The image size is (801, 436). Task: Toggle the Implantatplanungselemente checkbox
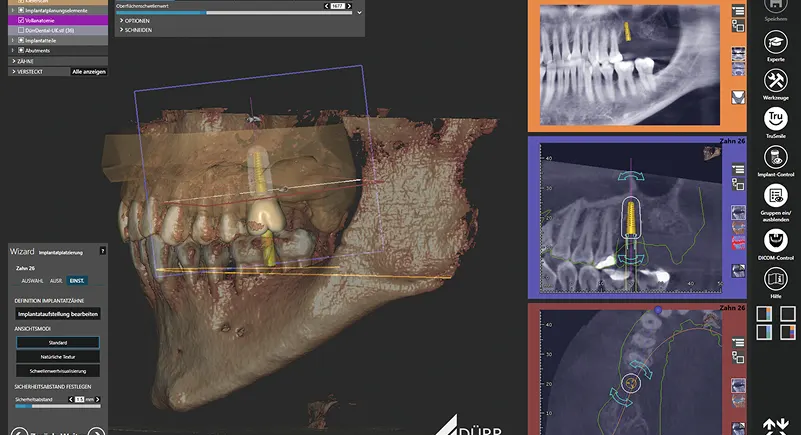pyautogui.click(x=21, y=10)
